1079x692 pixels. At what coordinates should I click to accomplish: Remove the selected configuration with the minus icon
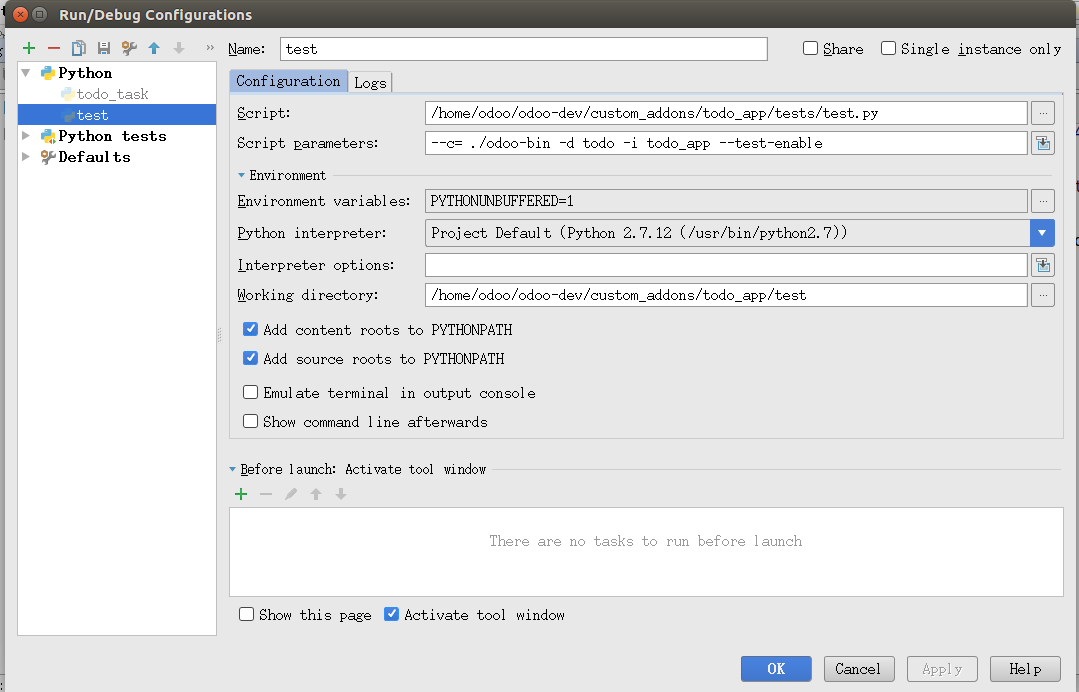coord(54,48)
